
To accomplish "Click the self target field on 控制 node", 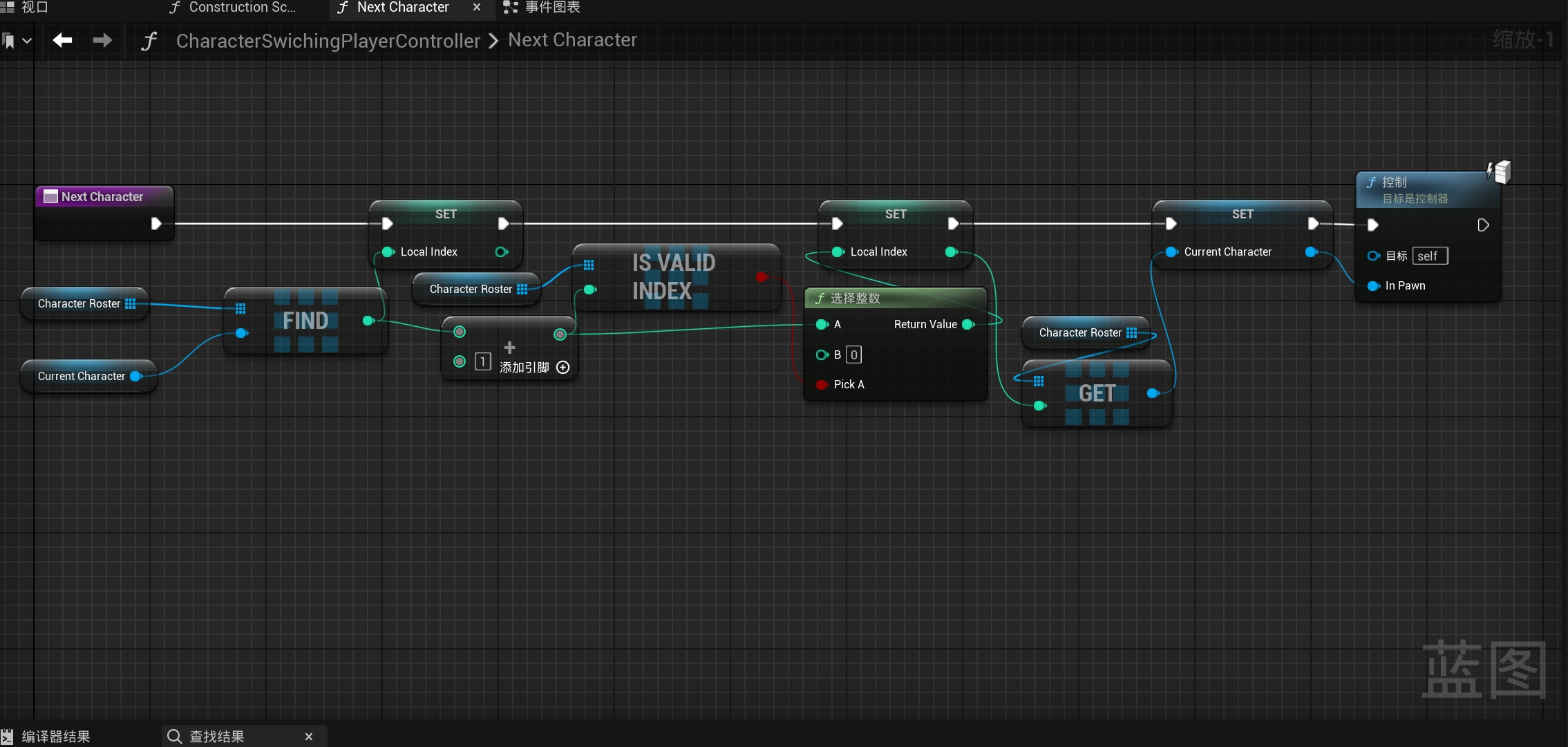I will tap(1429, 256).
